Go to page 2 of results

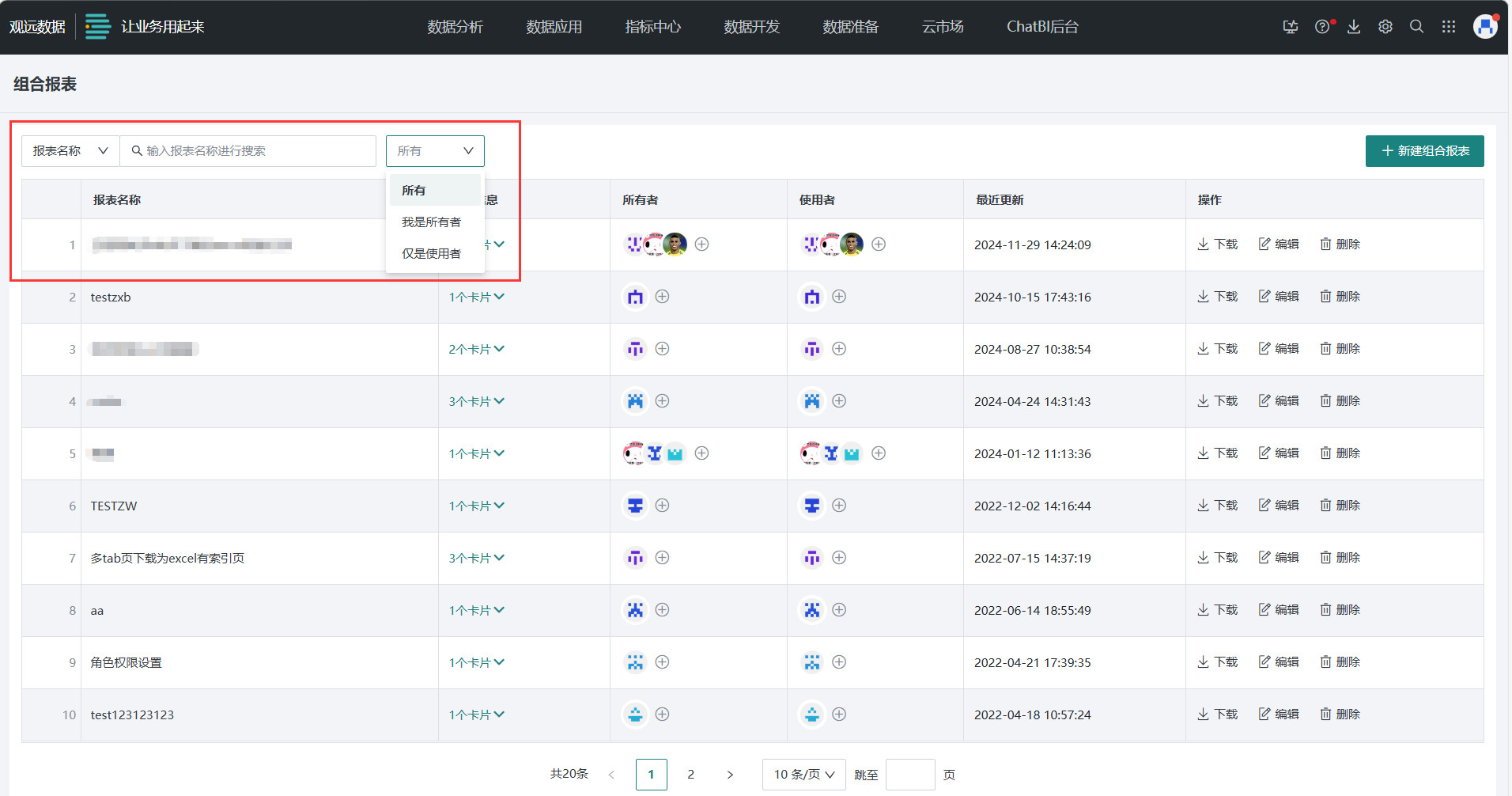690,775
